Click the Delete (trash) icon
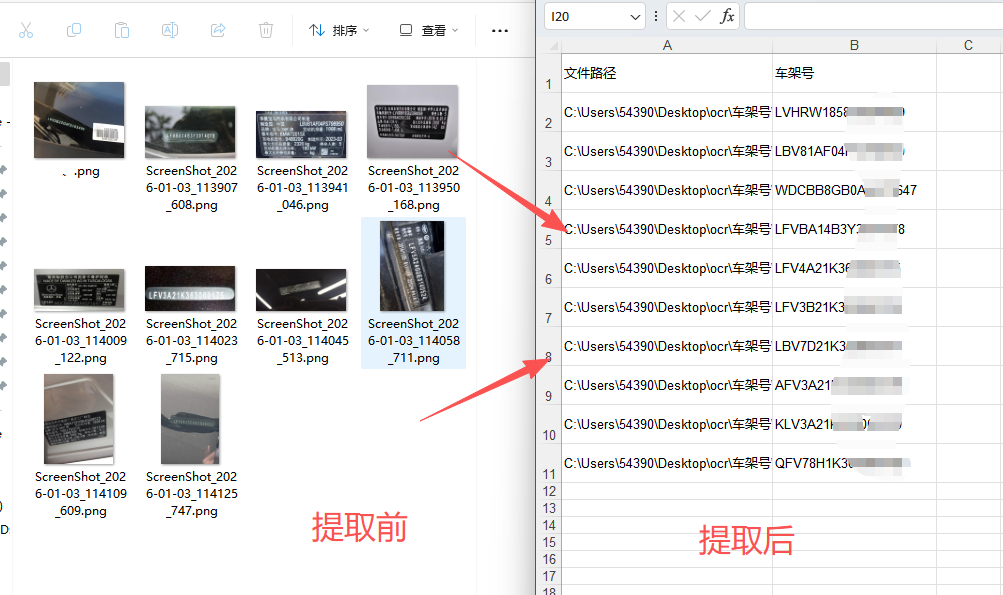1003x595 pixels. tap(265, 30)
